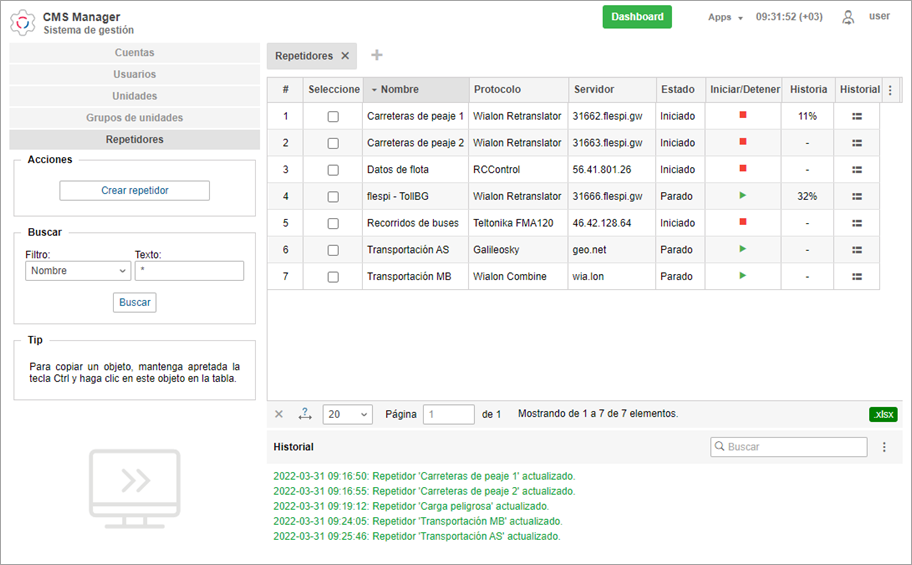Click the user profile icon
The height and width of the screenshot is (565, 912).
(x=848, y=17)
